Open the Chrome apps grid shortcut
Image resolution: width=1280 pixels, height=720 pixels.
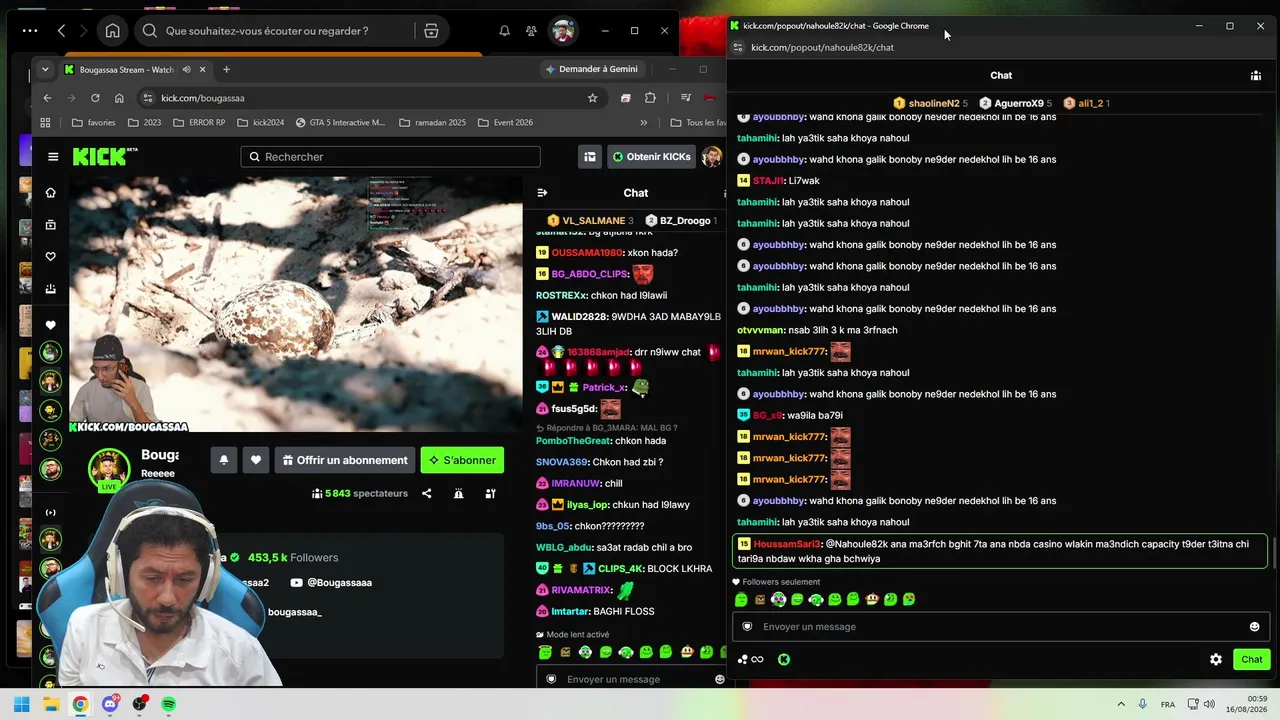(x=45, y=123)
